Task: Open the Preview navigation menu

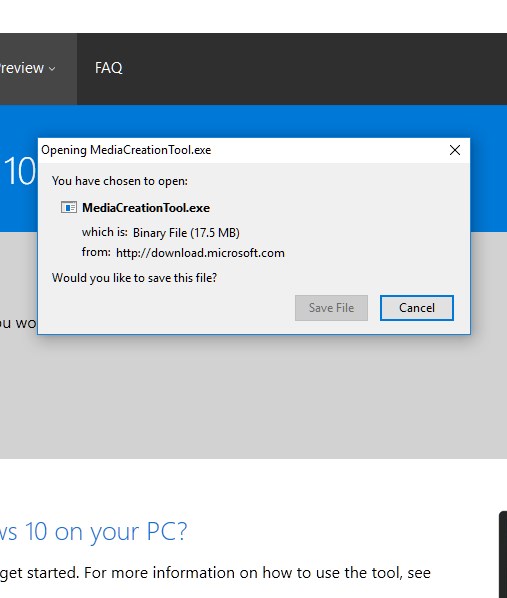Action: (x=27, y=68)
